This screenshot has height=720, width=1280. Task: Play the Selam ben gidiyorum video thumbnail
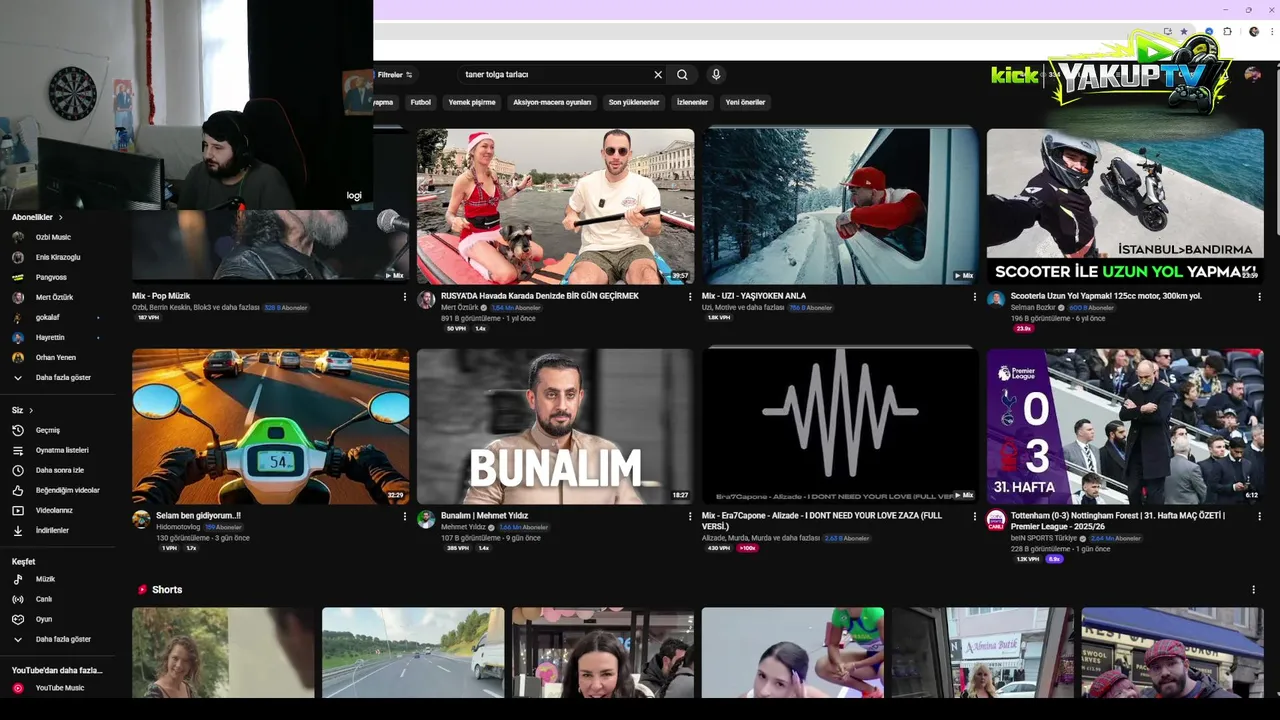pyautogui.click(x=270, y=426)
